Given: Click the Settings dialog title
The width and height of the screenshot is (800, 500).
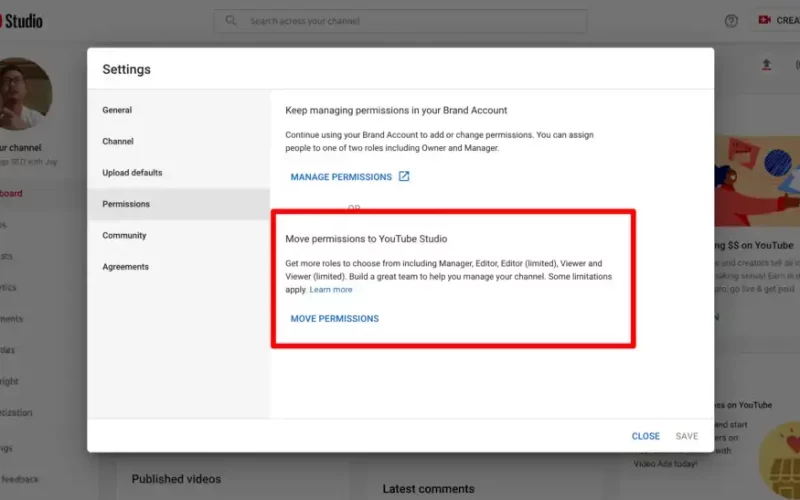Looking at the screenshot, I should click(x=127, y=69).
